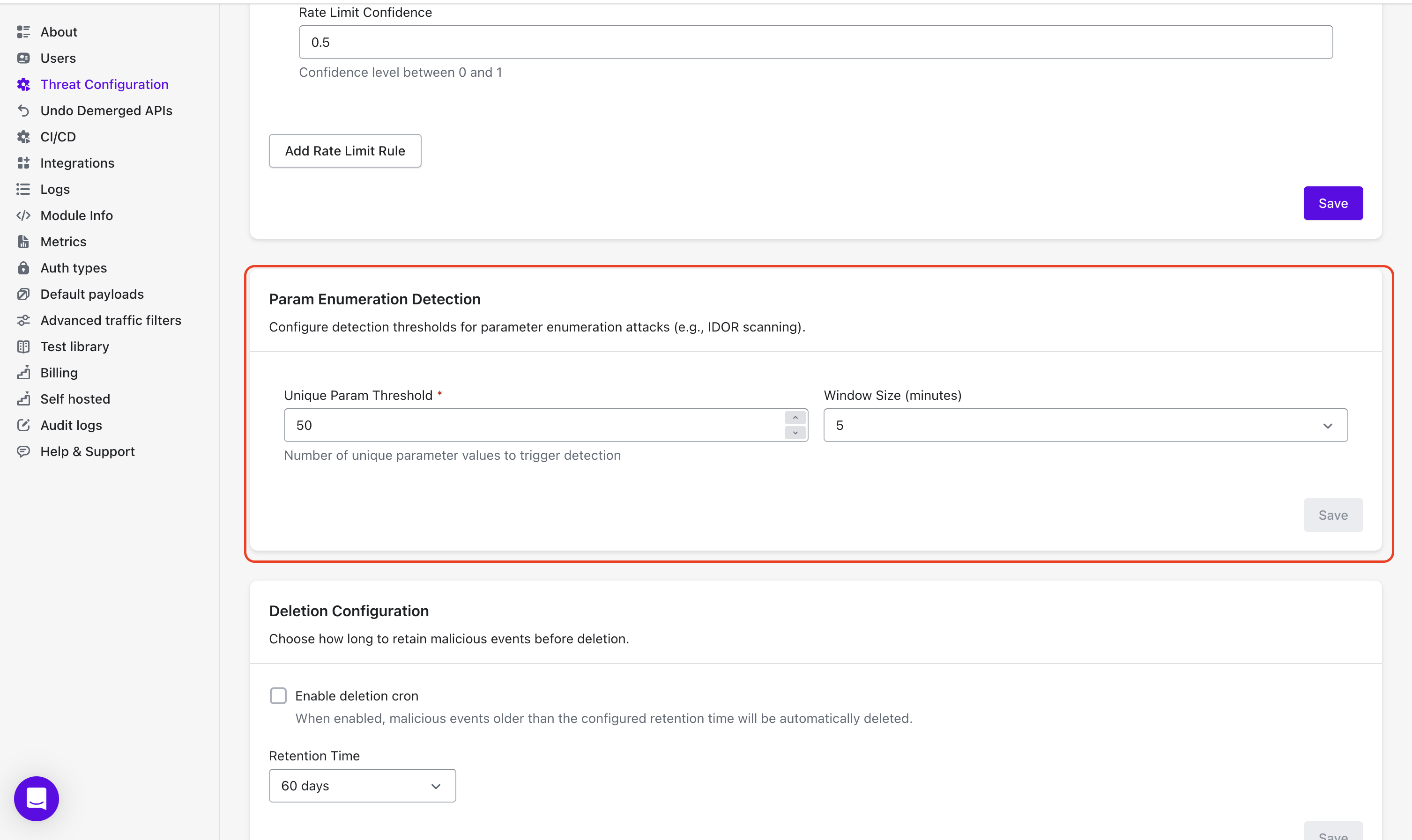The width and height of the screenshot is (1412, 840).
Task: Click the Rate Limit Confidence input field
Action: 815,43
